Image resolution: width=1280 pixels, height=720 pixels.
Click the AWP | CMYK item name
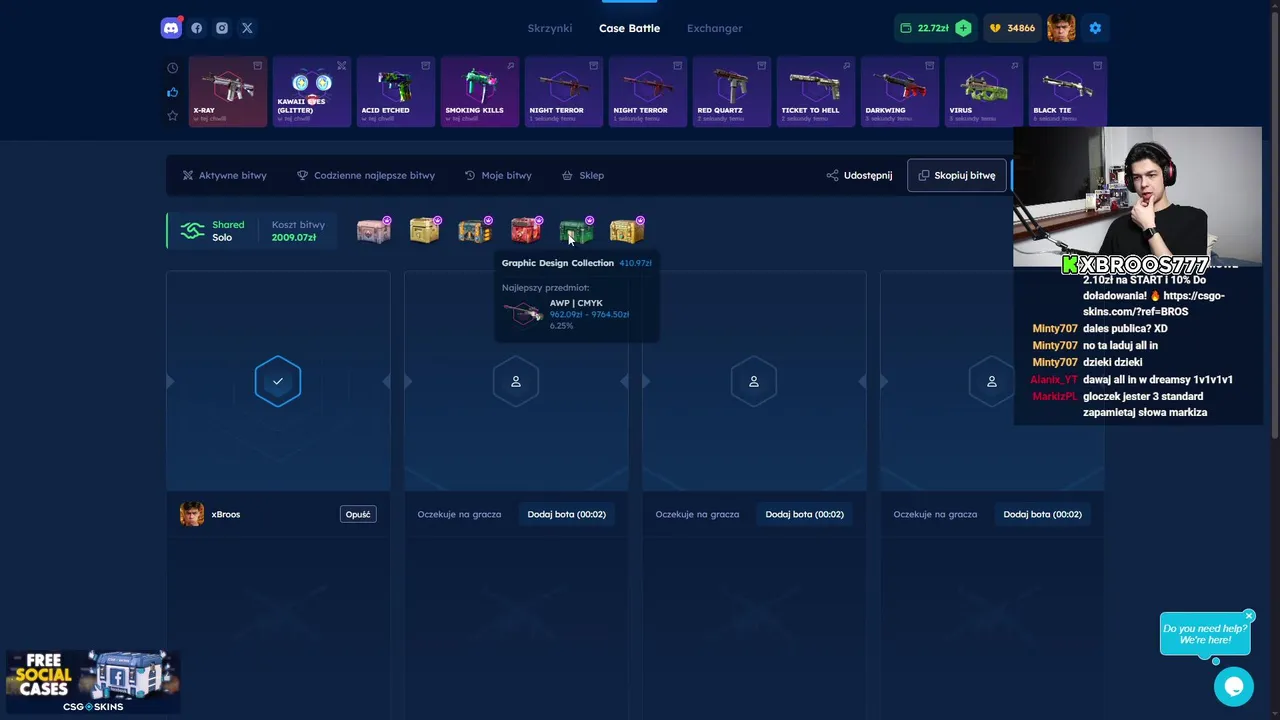tap(576, 303)
